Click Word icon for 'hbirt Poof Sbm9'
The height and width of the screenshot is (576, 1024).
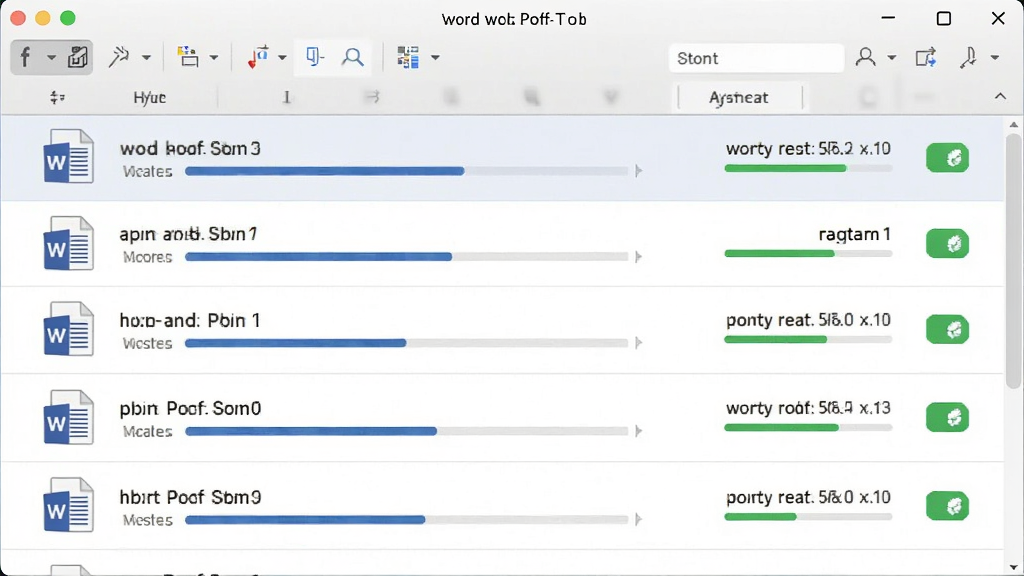68,505
